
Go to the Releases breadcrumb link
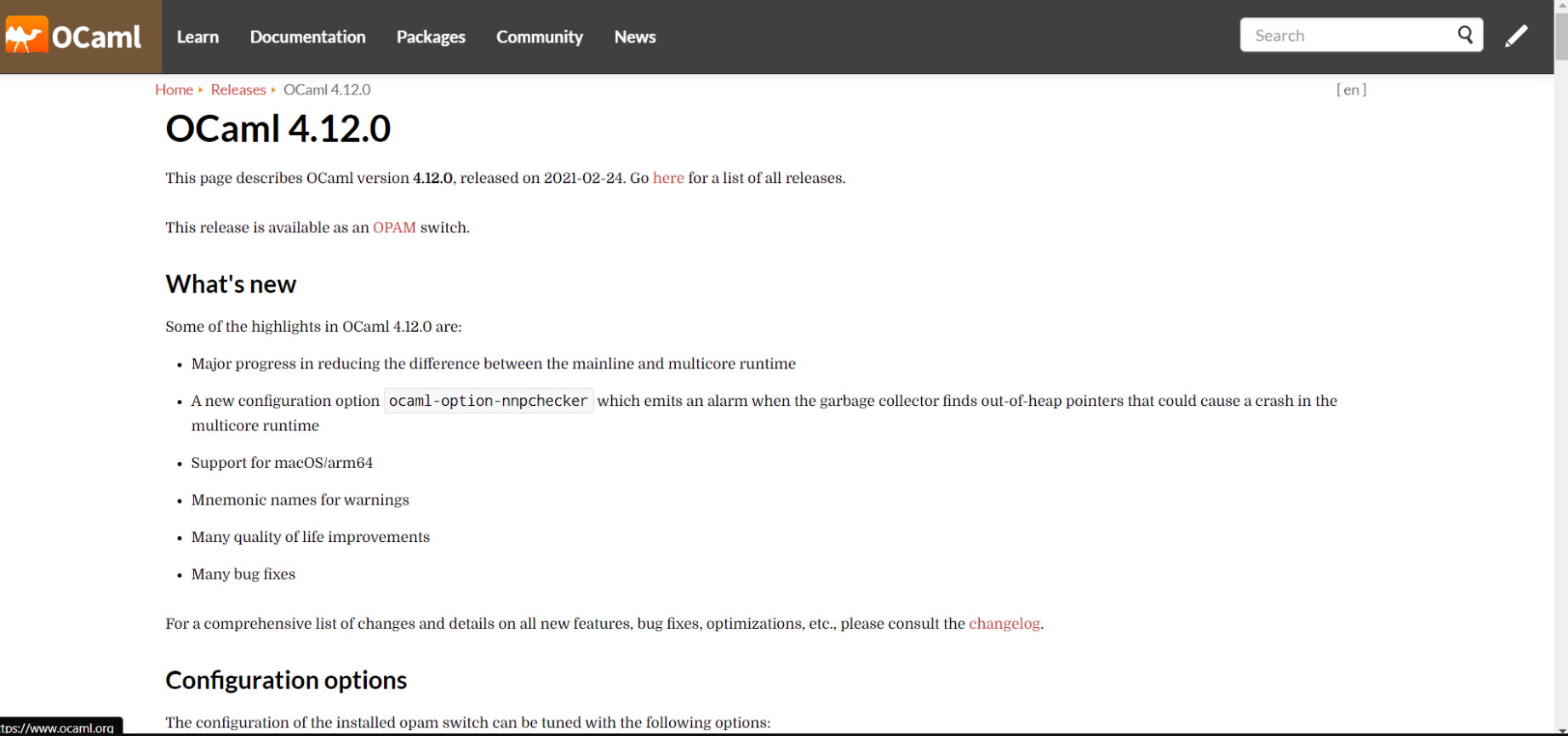click(x=238, y=89)
